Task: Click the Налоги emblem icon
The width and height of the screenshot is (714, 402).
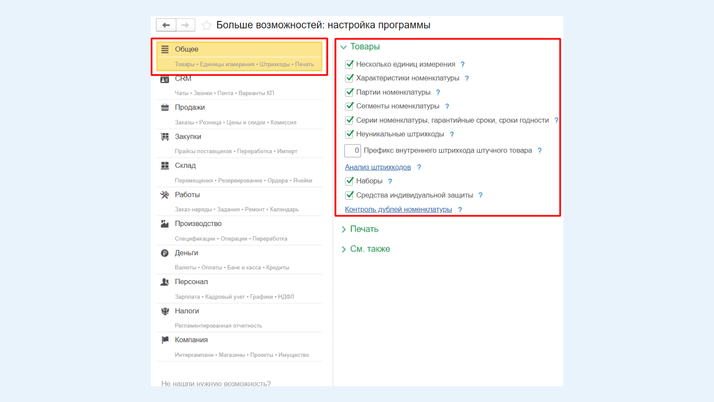Action: pyautogui.click(x=165, y=311)
